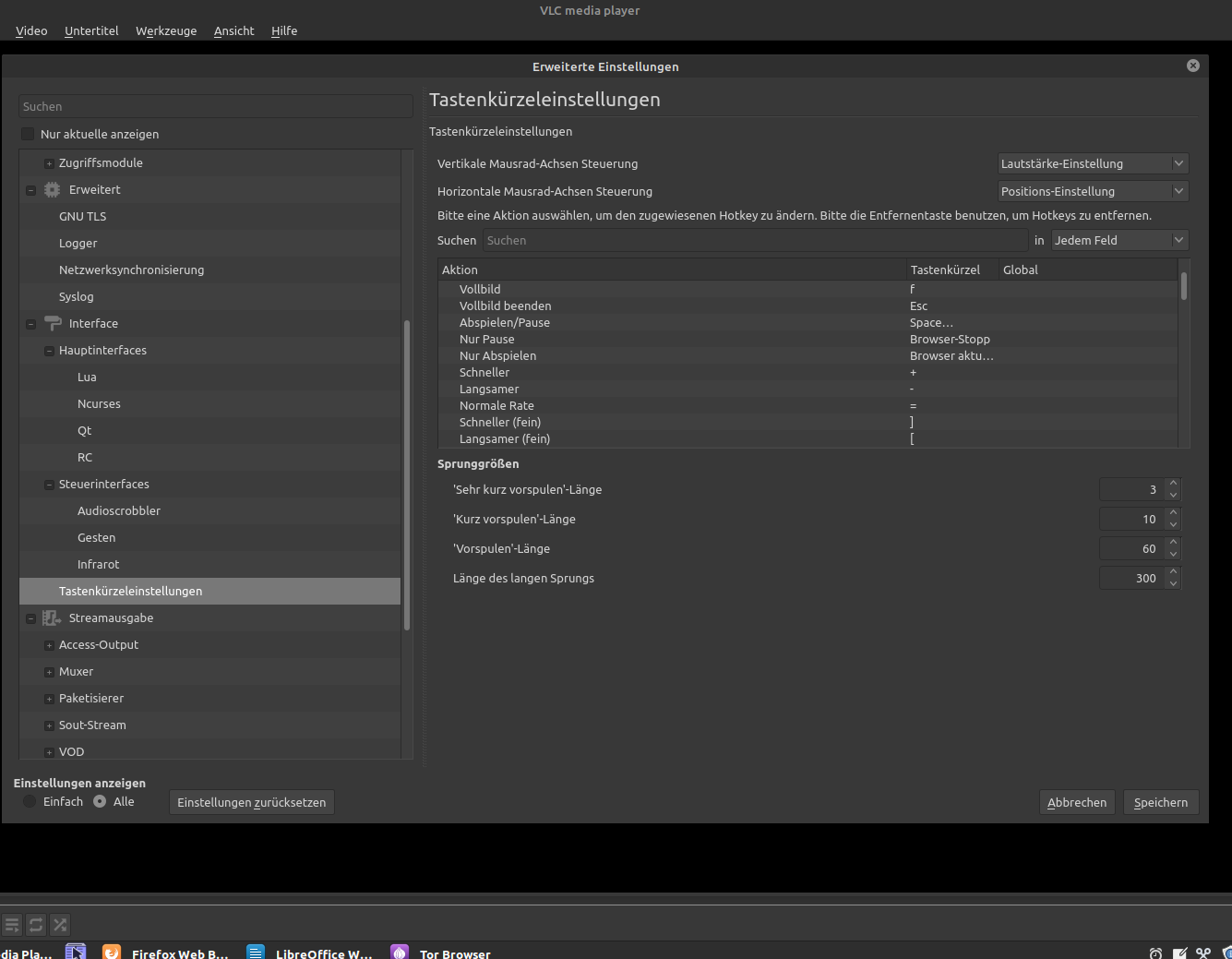Collapse the Erweitert tree node

tap(30, 190)
